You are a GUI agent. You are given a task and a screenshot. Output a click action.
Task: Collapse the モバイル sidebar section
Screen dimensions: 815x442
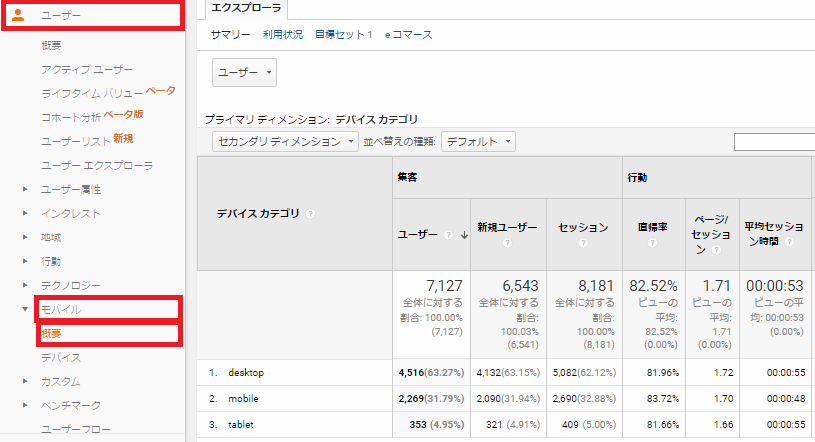click(25, 309)
